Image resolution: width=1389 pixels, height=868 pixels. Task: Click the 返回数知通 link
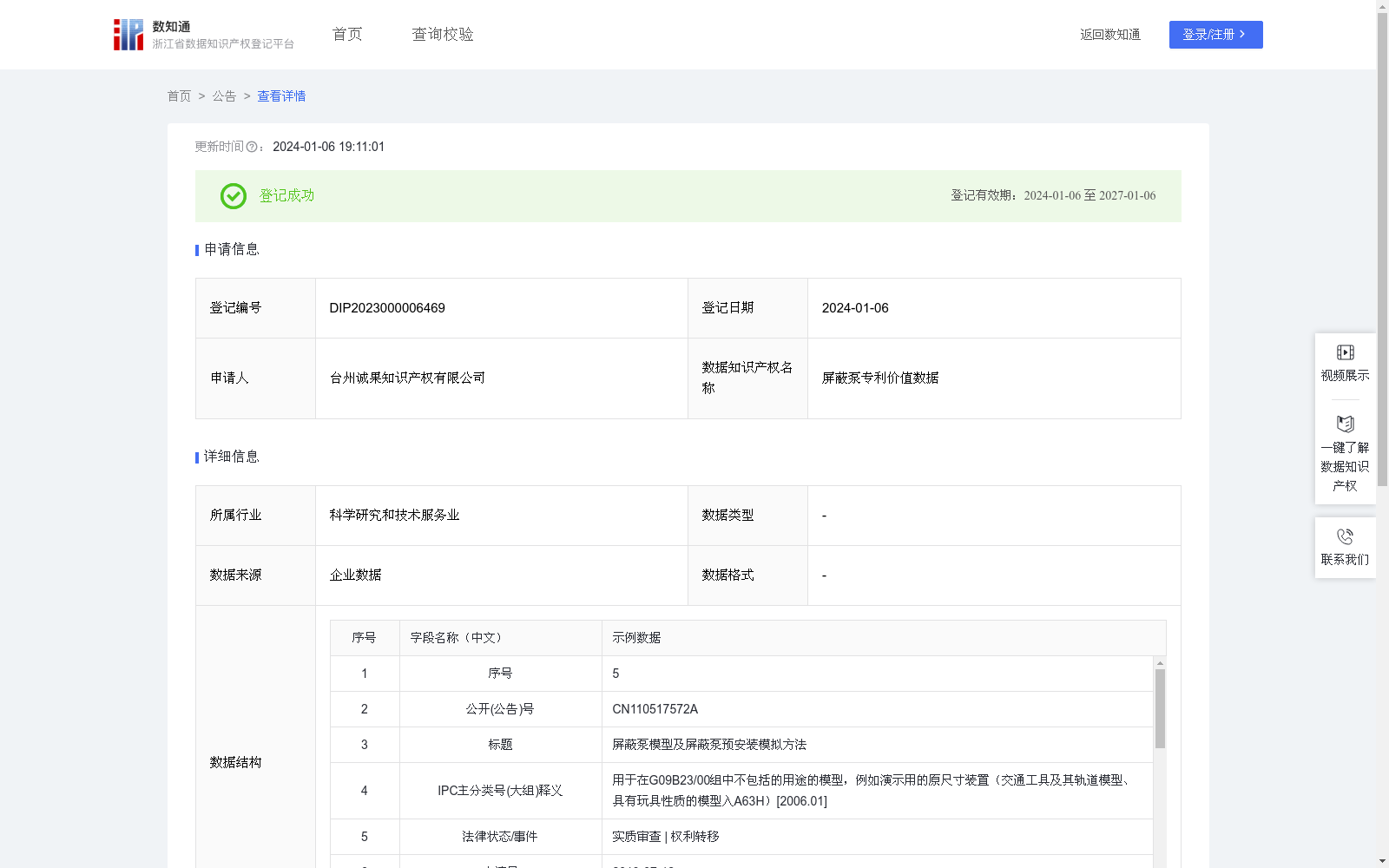[1110, 35]
